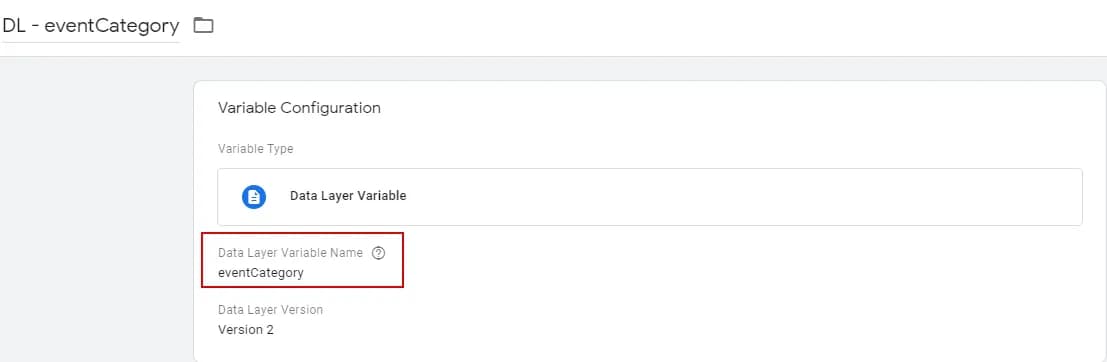
Task: Click the Data Layer Variable Name label
Action: (290, 253)
